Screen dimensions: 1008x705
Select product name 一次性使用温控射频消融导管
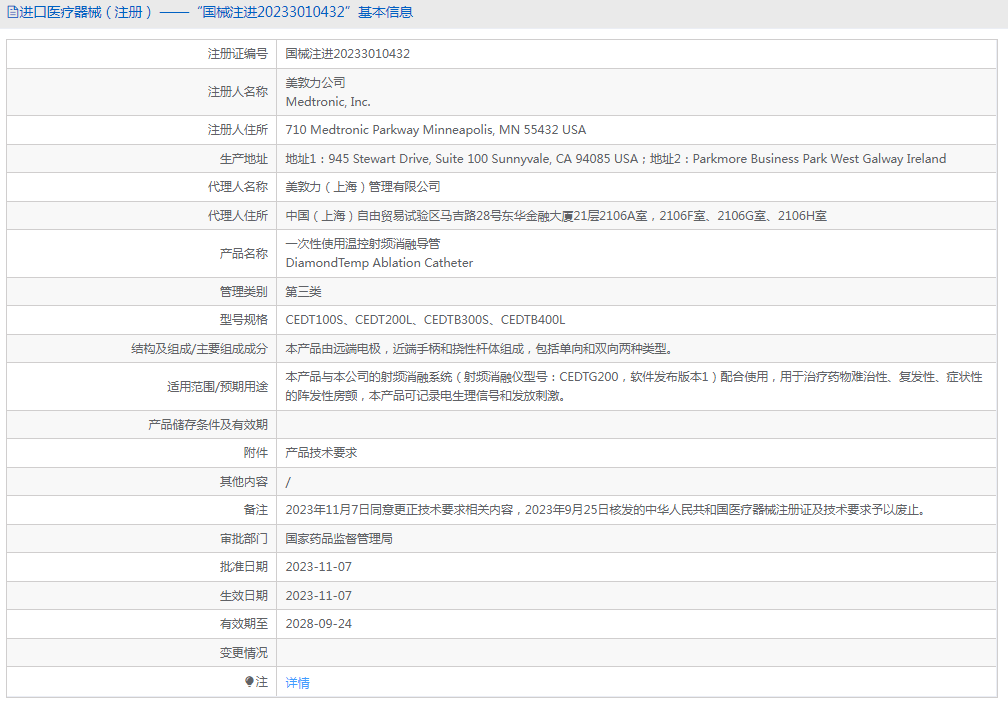pos(363,244)
